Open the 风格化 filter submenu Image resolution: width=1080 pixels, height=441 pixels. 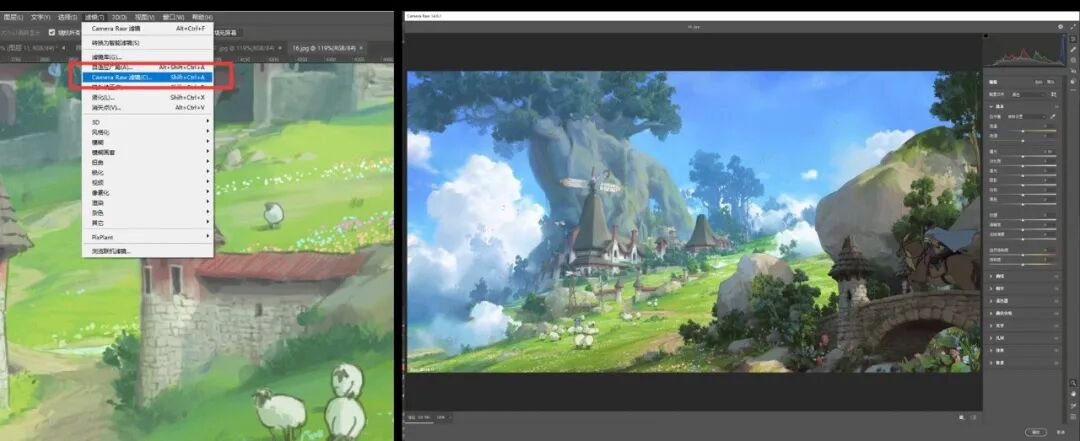147,132
